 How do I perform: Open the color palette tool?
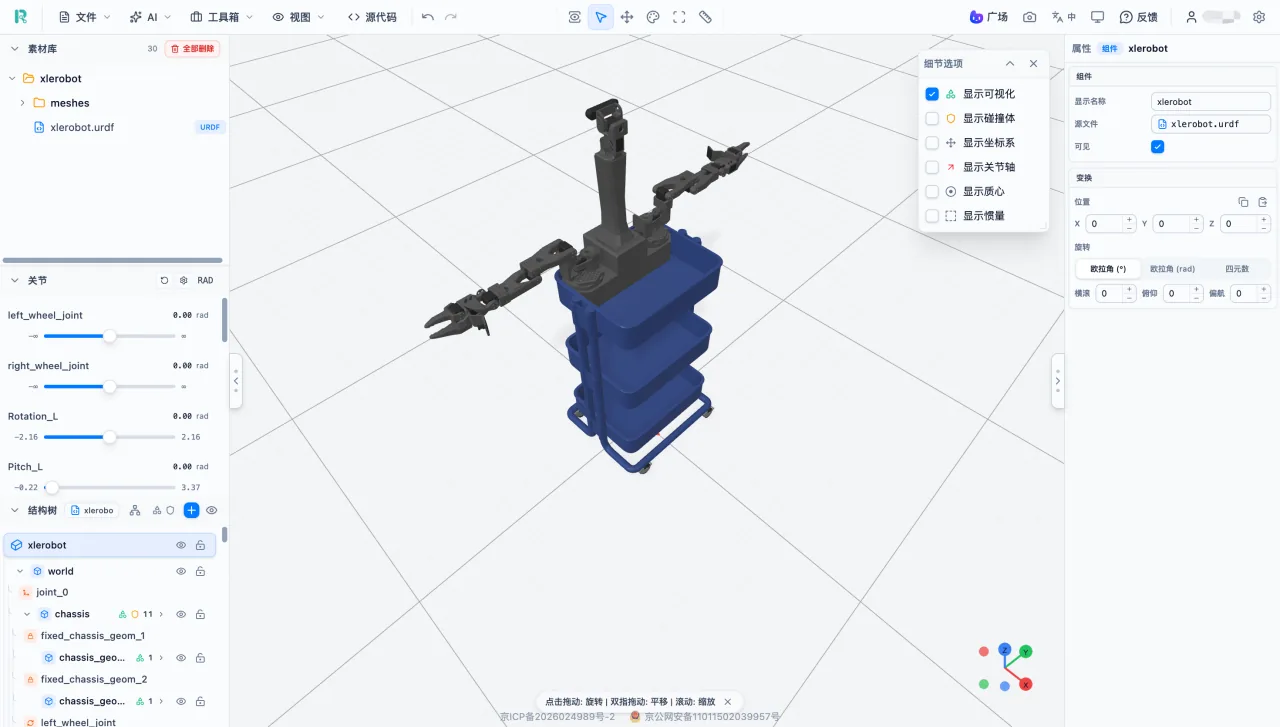(653, 17)
